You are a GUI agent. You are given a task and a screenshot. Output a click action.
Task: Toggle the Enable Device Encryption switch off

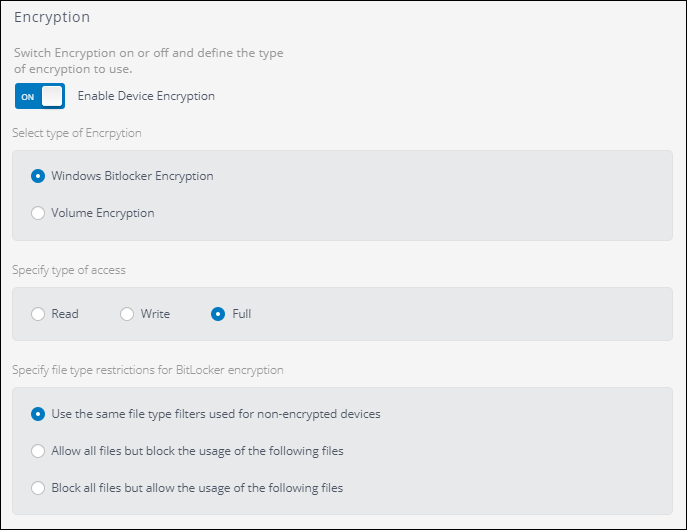(40, 96)
